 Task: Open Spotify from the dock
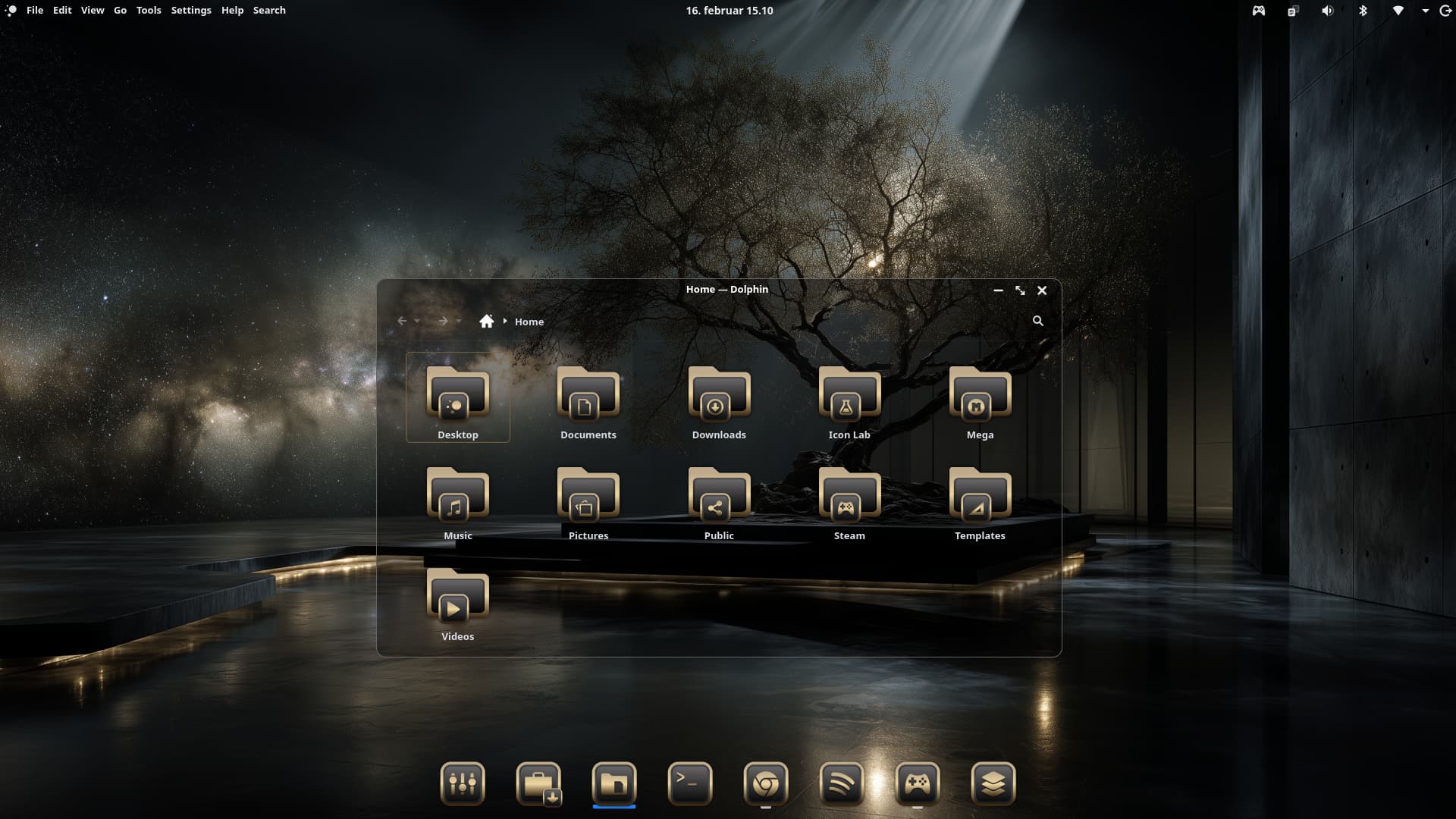coord(841,783)
